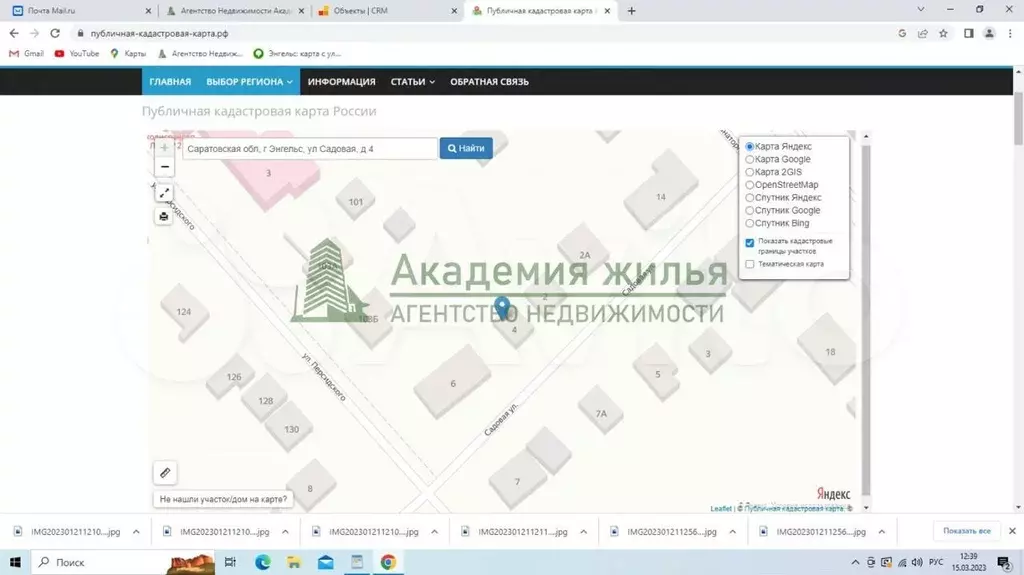Go back to previous page

pyautogui.click(x=14, y=33)
